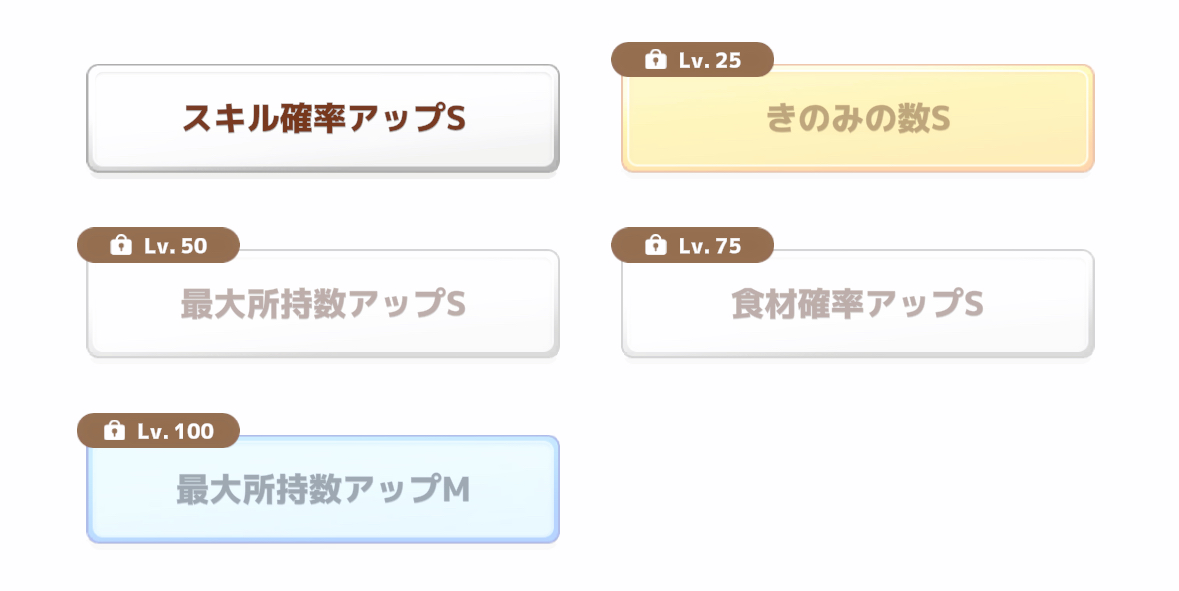
Task: Click the Lv. 50 level text
Action: (176, 245)
